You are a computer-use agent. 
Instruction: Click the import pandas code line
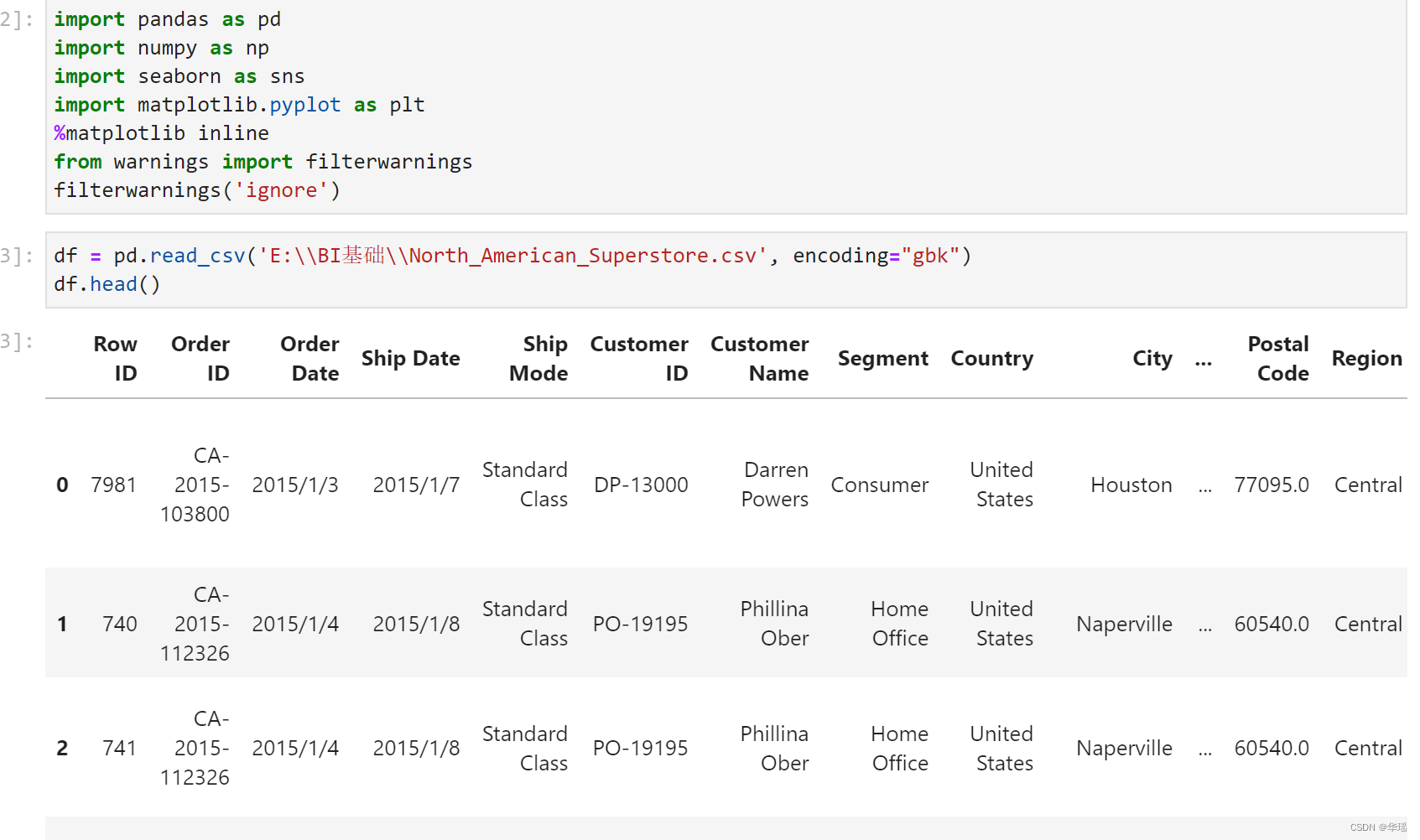tap(168, 19)
